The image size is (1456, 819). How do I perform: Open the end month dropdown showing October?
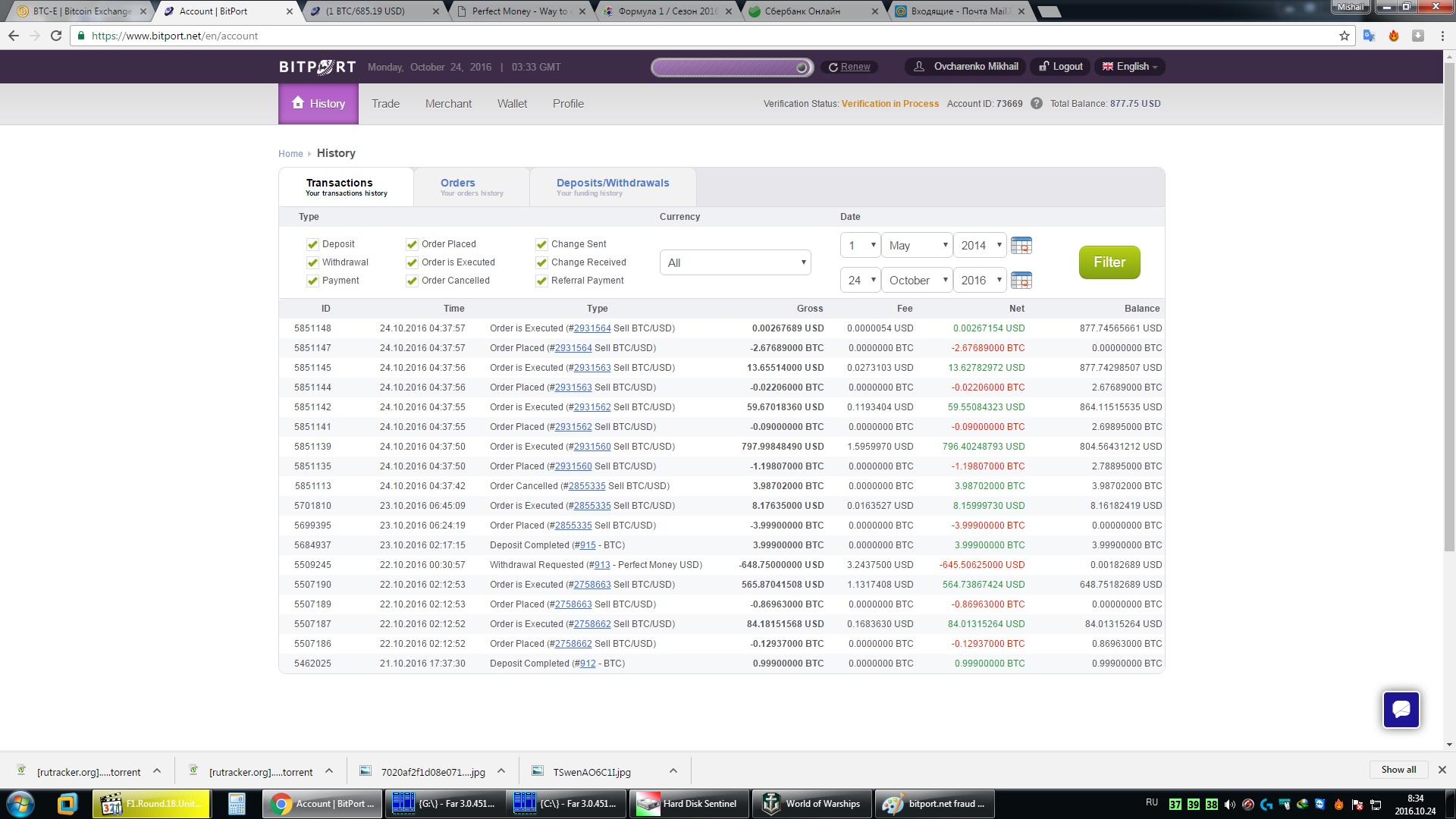(x=917, y=280)
